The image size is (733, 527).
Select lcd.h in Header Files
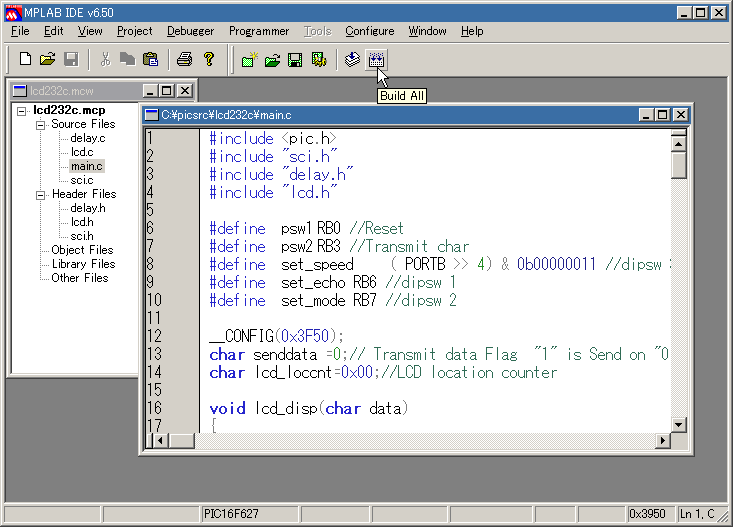(x=82, y=222)
